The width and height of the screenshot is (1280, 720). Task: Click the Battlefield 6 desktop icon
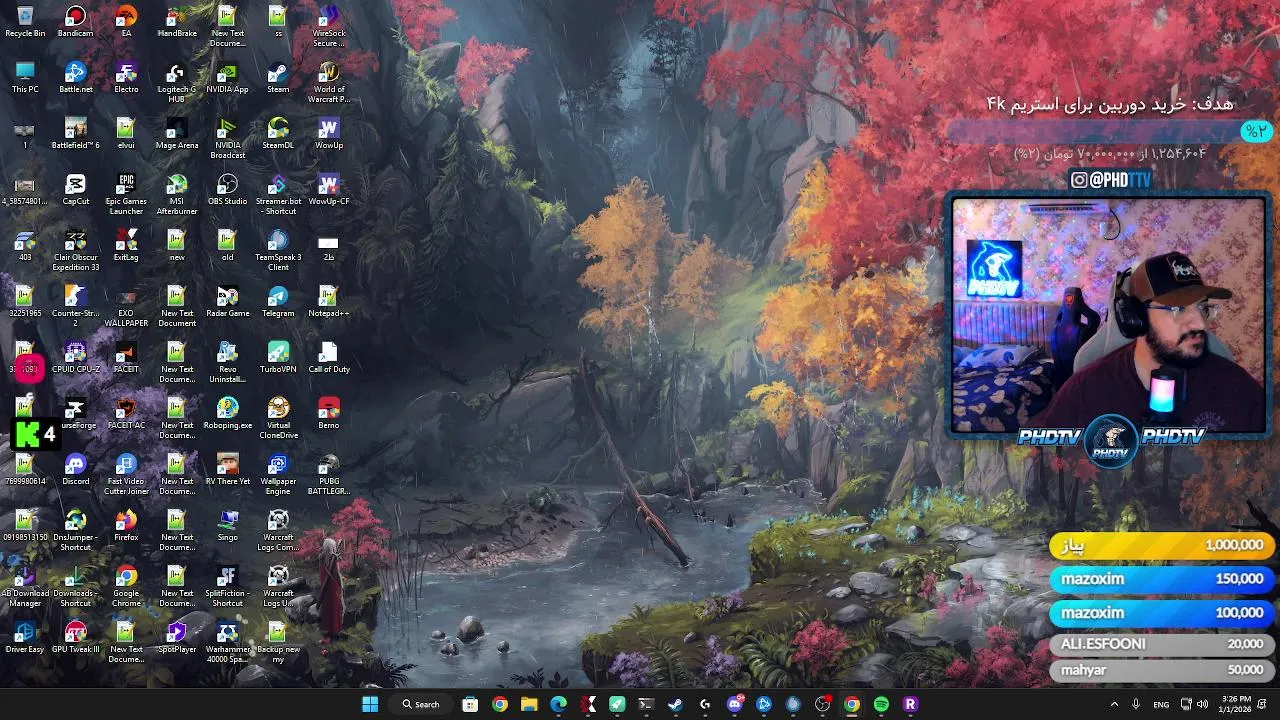[x=76, y=134]
